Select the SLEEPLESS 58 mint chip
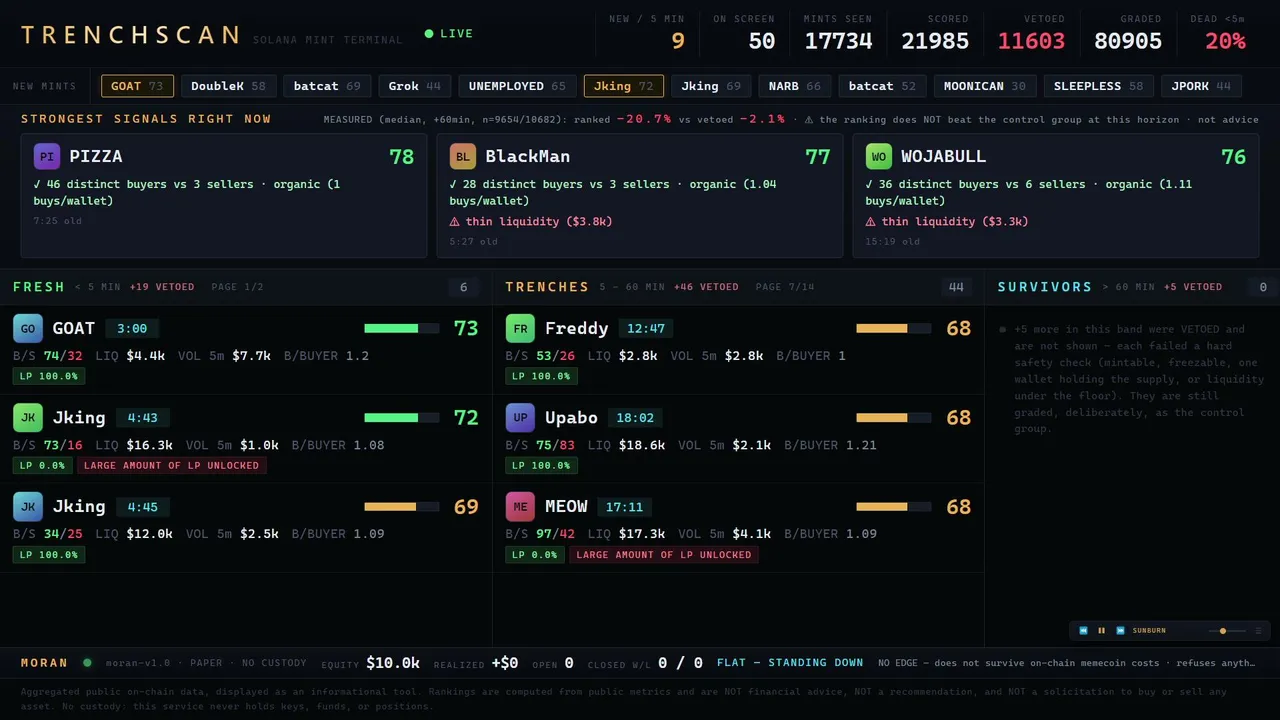 (1099, 86)
